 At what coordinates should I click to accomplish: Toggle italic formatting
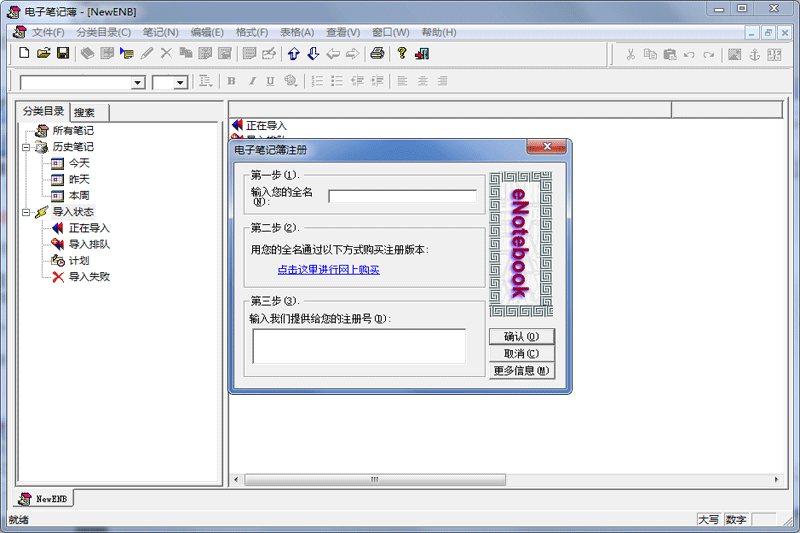click(x=252, y=81)
